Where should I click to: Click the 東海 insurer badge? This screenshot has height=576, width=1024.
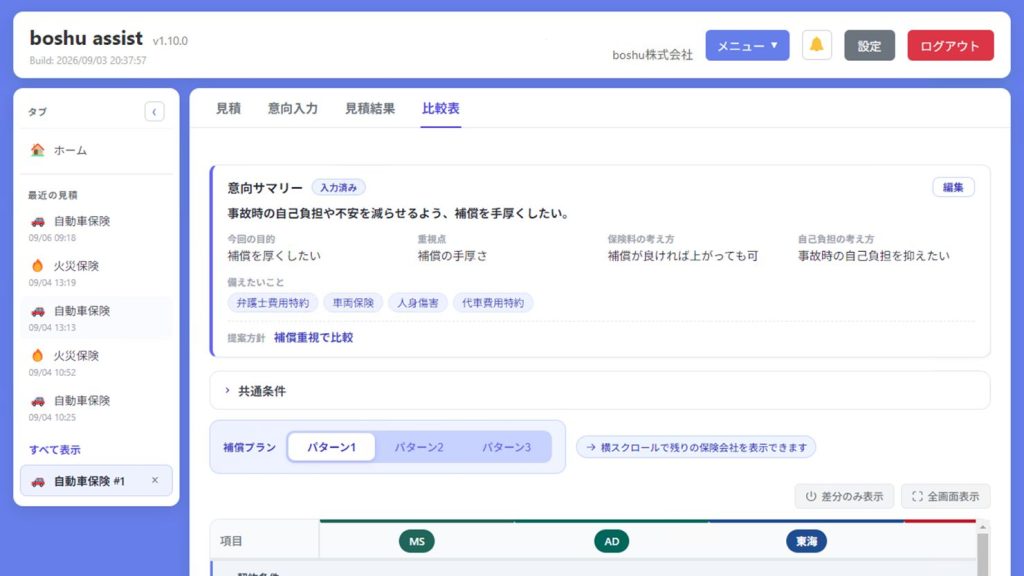pos(806,541)
